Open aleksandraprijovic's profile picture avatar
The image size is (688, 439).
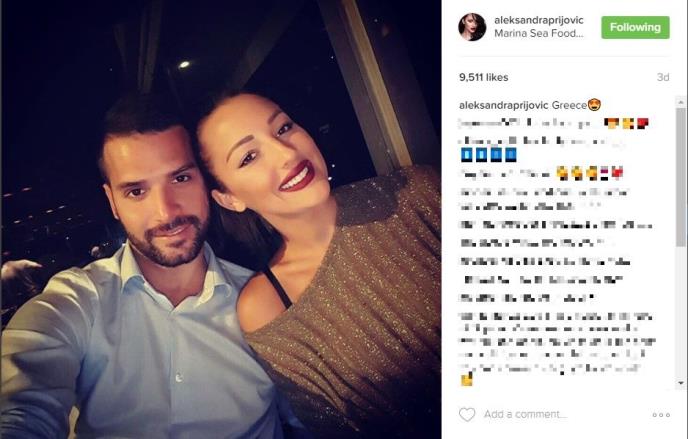(472, 27)
